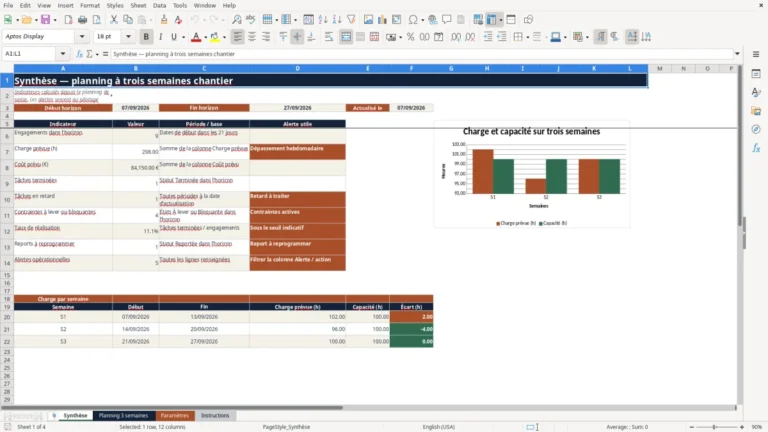Click the Clear Direct Formatting icon
This screenshot has width=768, height=432.
[x=178, y=20]
